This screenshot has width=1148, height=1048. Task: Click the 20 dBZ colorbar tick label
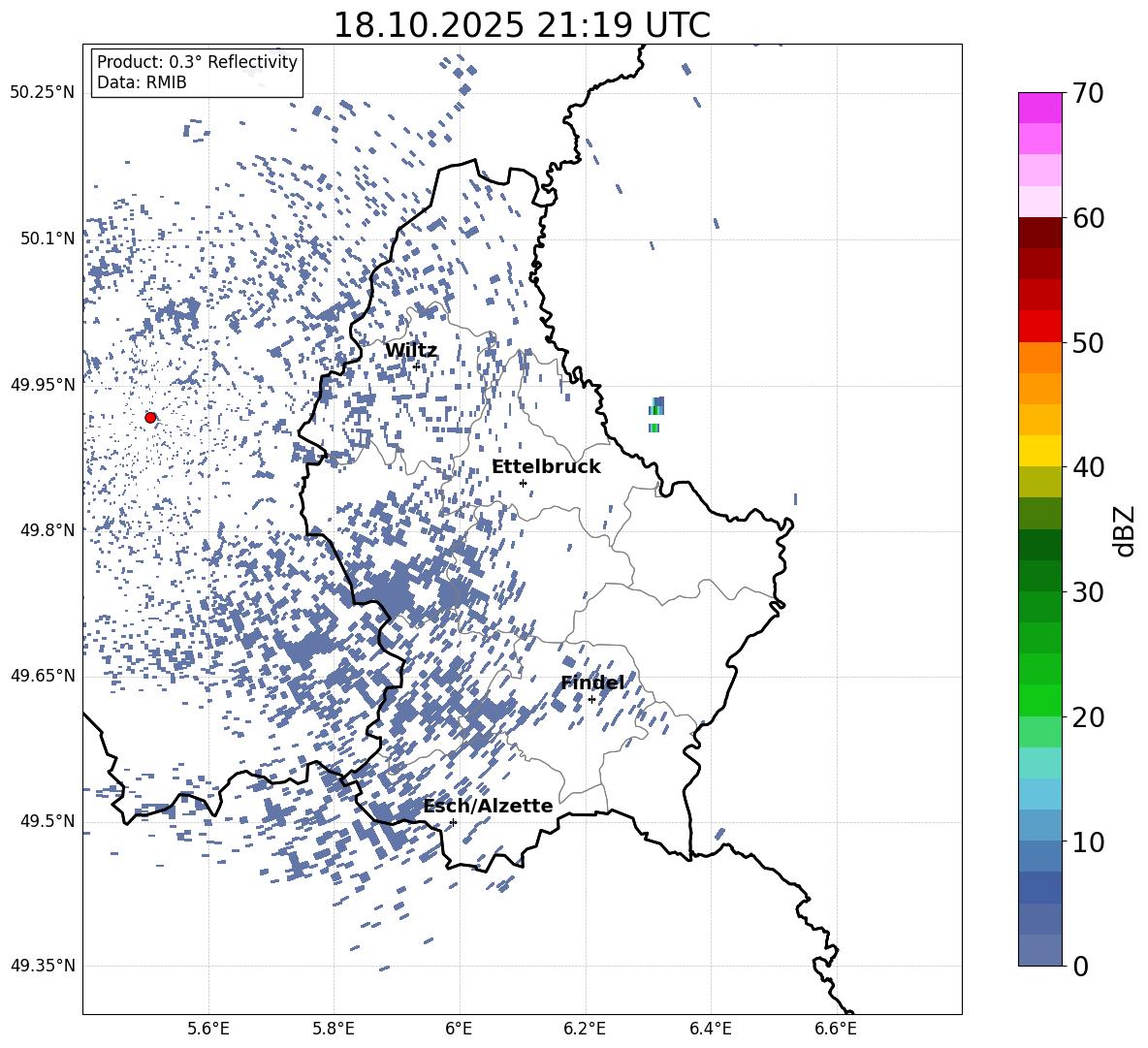tap(1088, 717)
